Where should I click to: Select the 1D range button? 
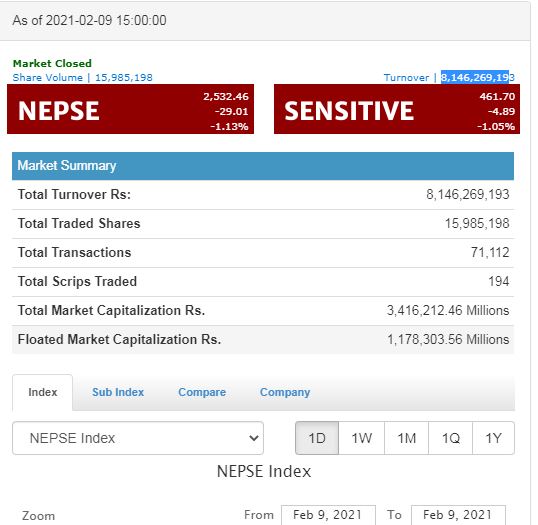[317, 438]
